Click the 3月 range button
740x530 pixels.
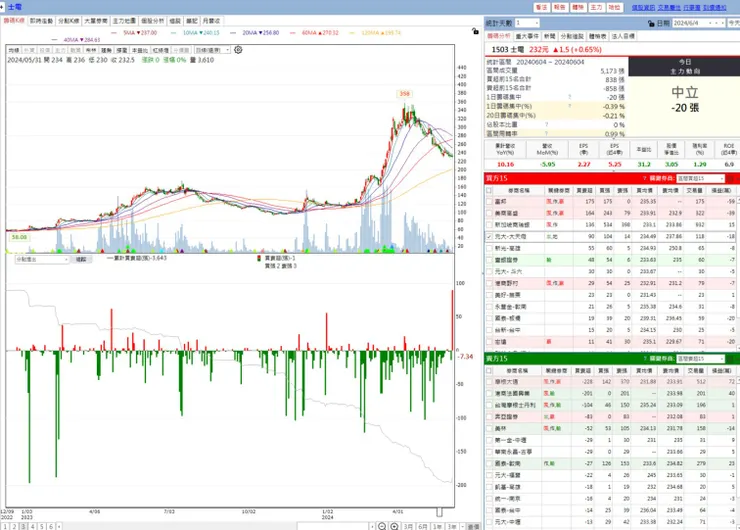click(408, 526)
